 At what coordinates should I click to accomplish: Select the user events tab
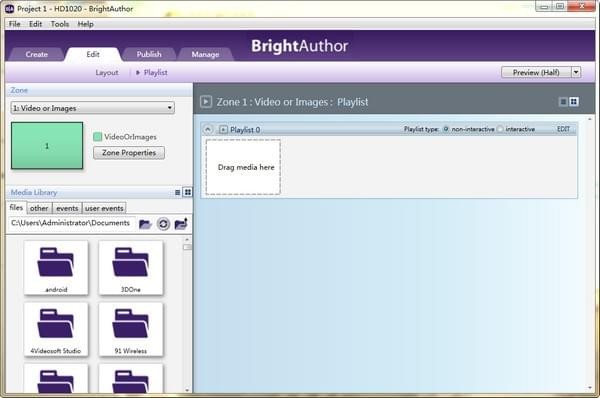(104, 208)
